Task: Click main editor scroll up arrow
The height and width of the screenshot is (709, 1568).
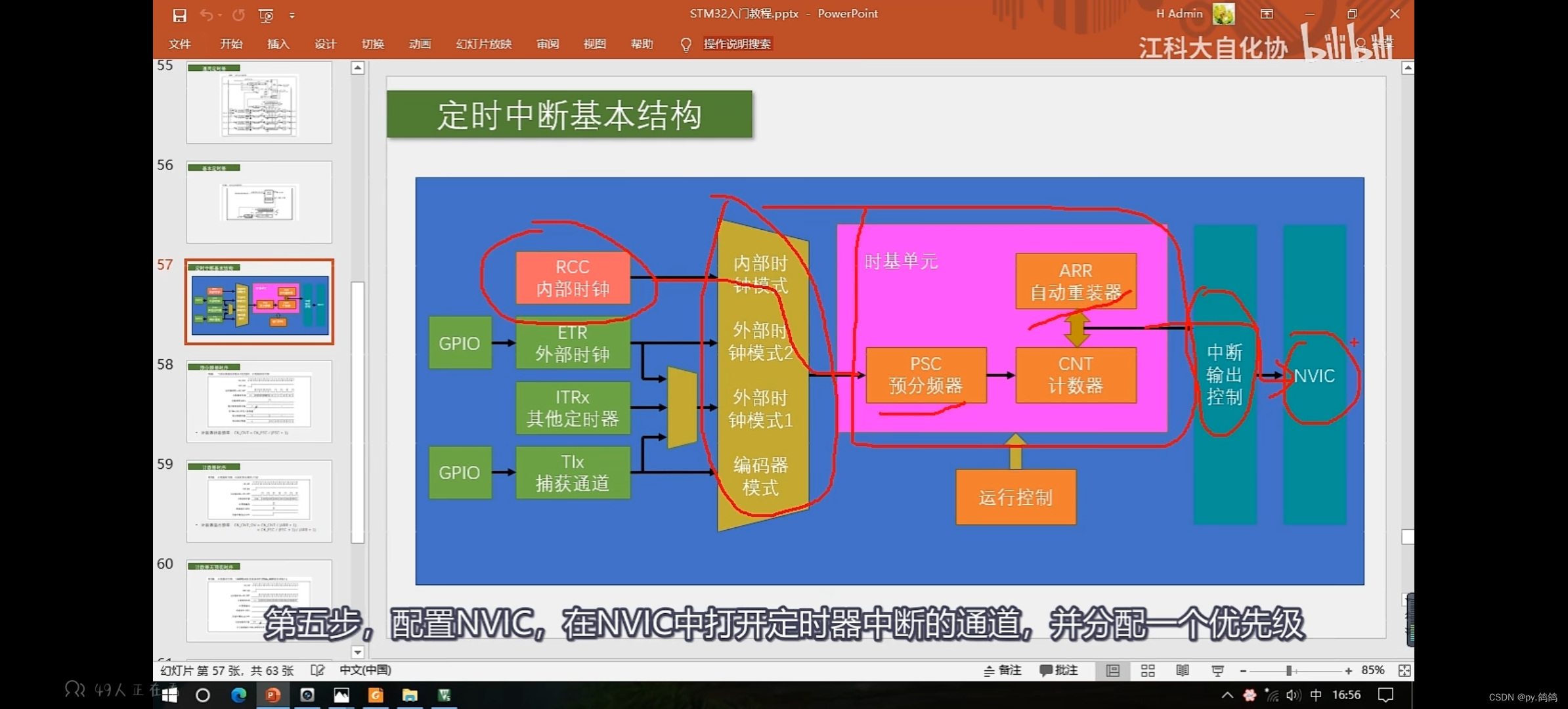Action: 1408,68
